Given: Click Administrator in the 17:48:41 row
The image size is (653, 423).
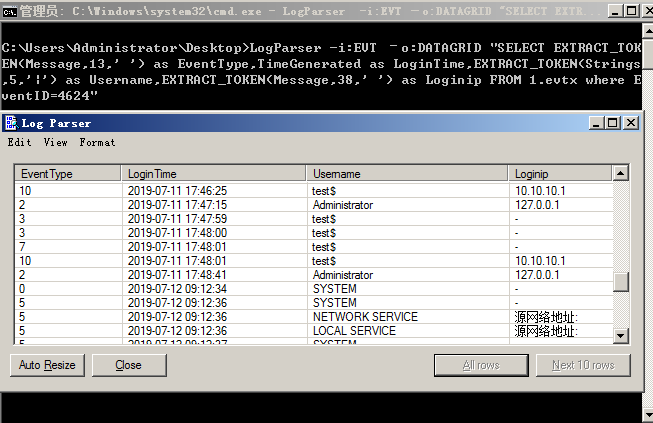Looking at the screenshot, I should tap(408, 275).
